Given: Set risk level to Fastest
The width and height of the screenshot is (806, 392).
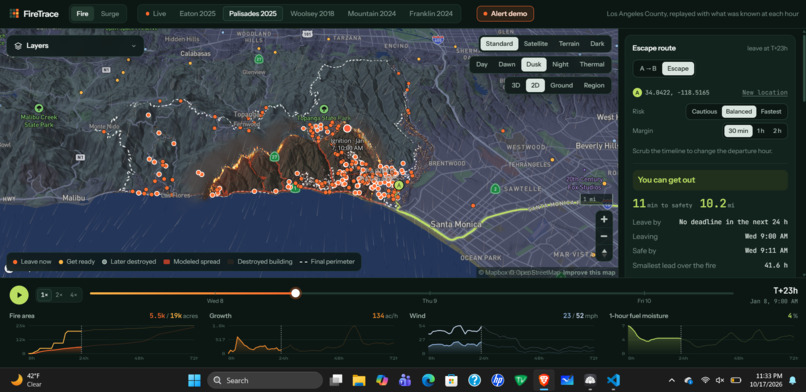Looking at the screenshot, I should click(771, 111).
